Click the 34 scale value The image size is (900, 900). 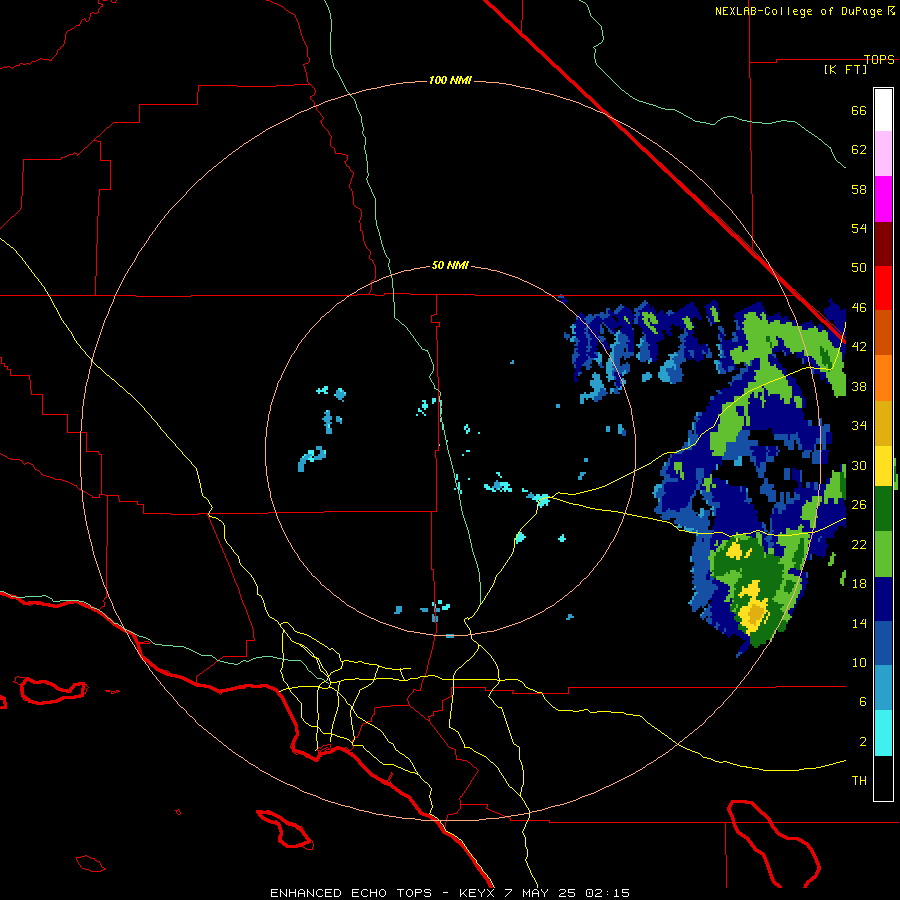[x=859, y=426]
